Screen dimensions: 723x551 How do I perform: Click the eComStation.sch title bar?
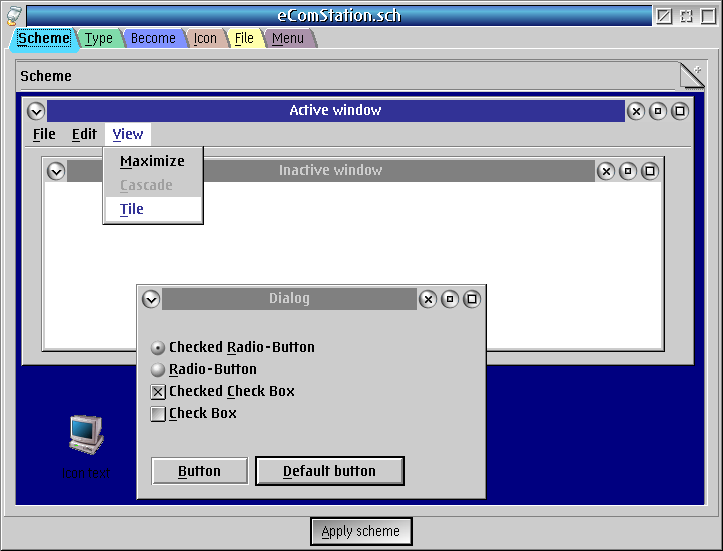point(339,16)
